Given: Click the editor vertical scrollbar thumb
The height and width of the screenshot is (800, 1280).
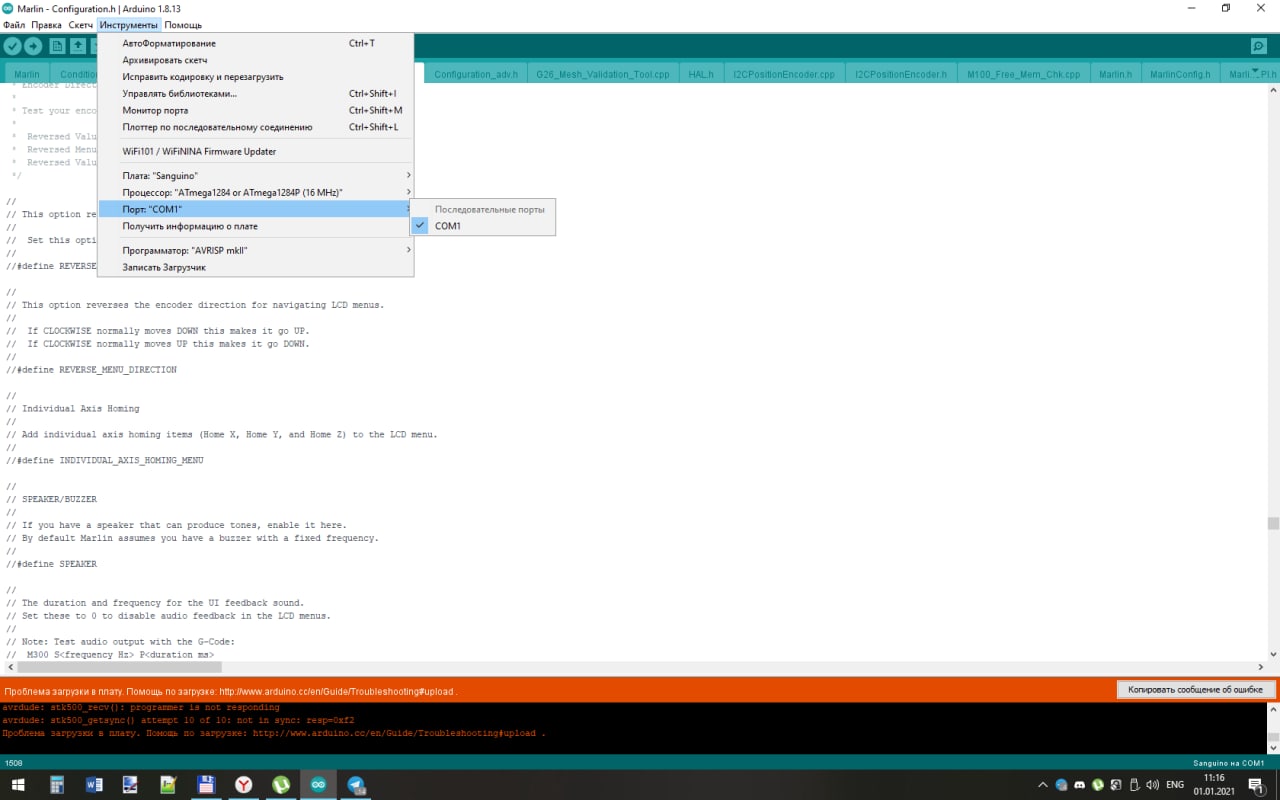Looking at the screenshot, I should point(1273,523).
